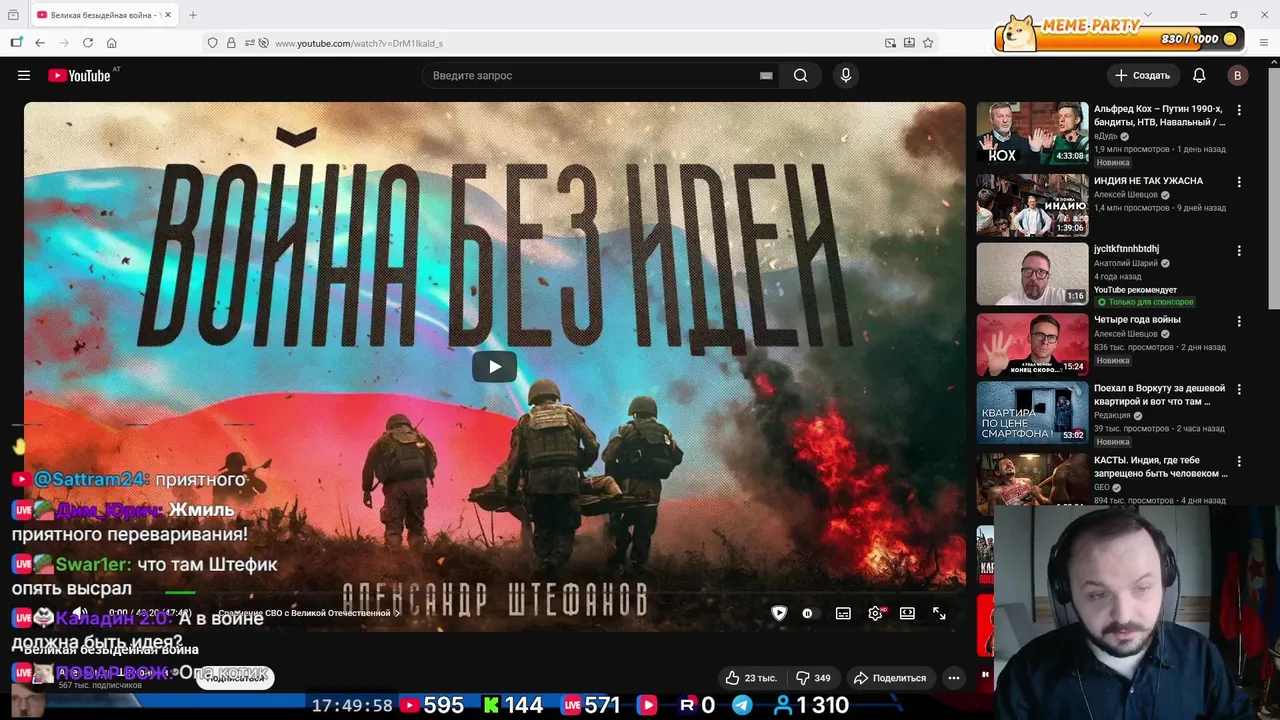Open the 'Альфред Кох' video thumbnail

pyautogui.click(x=1032, y=133)
